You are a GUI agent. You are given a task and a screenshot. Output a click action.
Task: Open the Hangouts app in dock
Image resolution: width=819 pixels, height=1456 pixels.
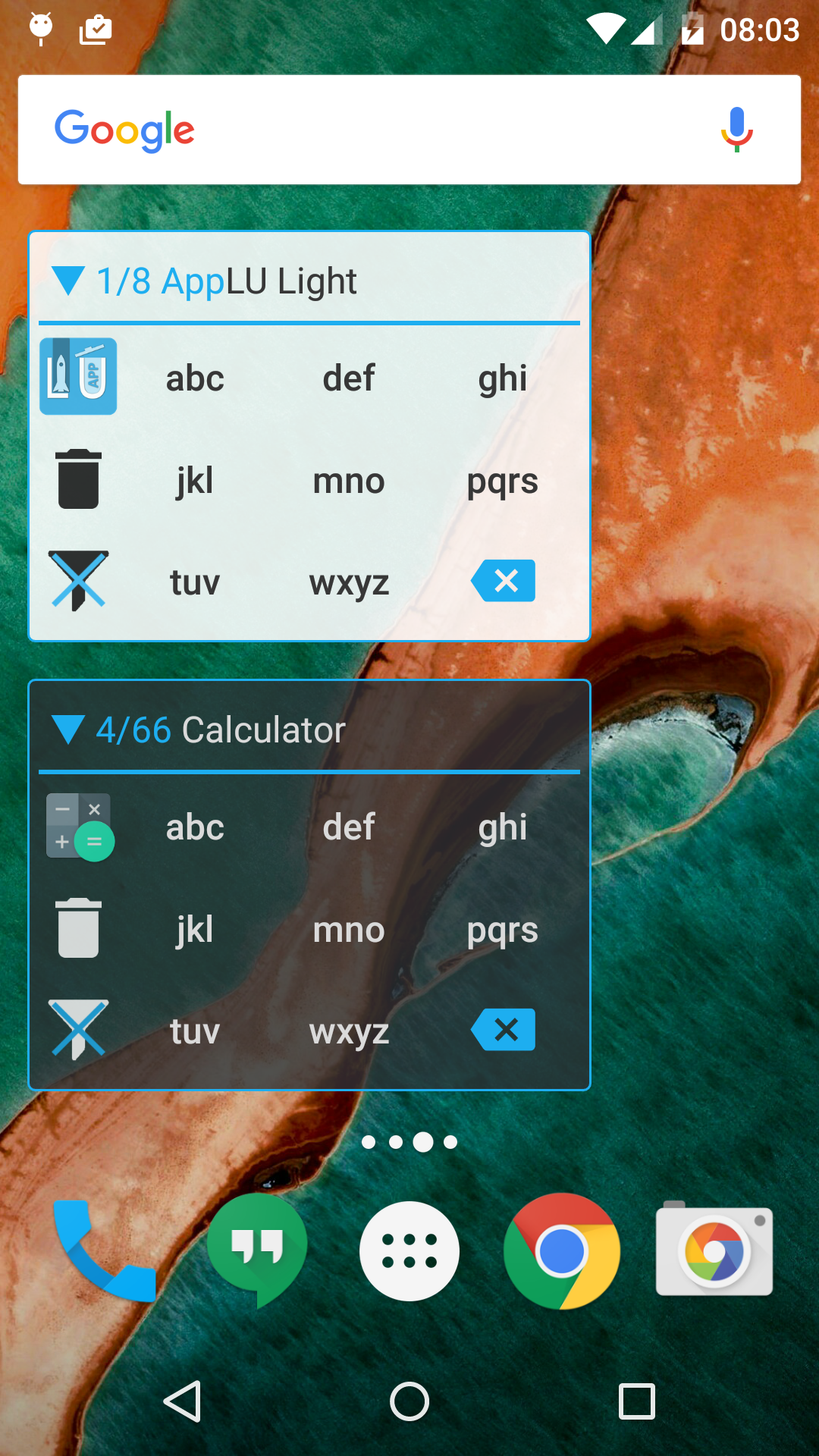(257, 1250)
